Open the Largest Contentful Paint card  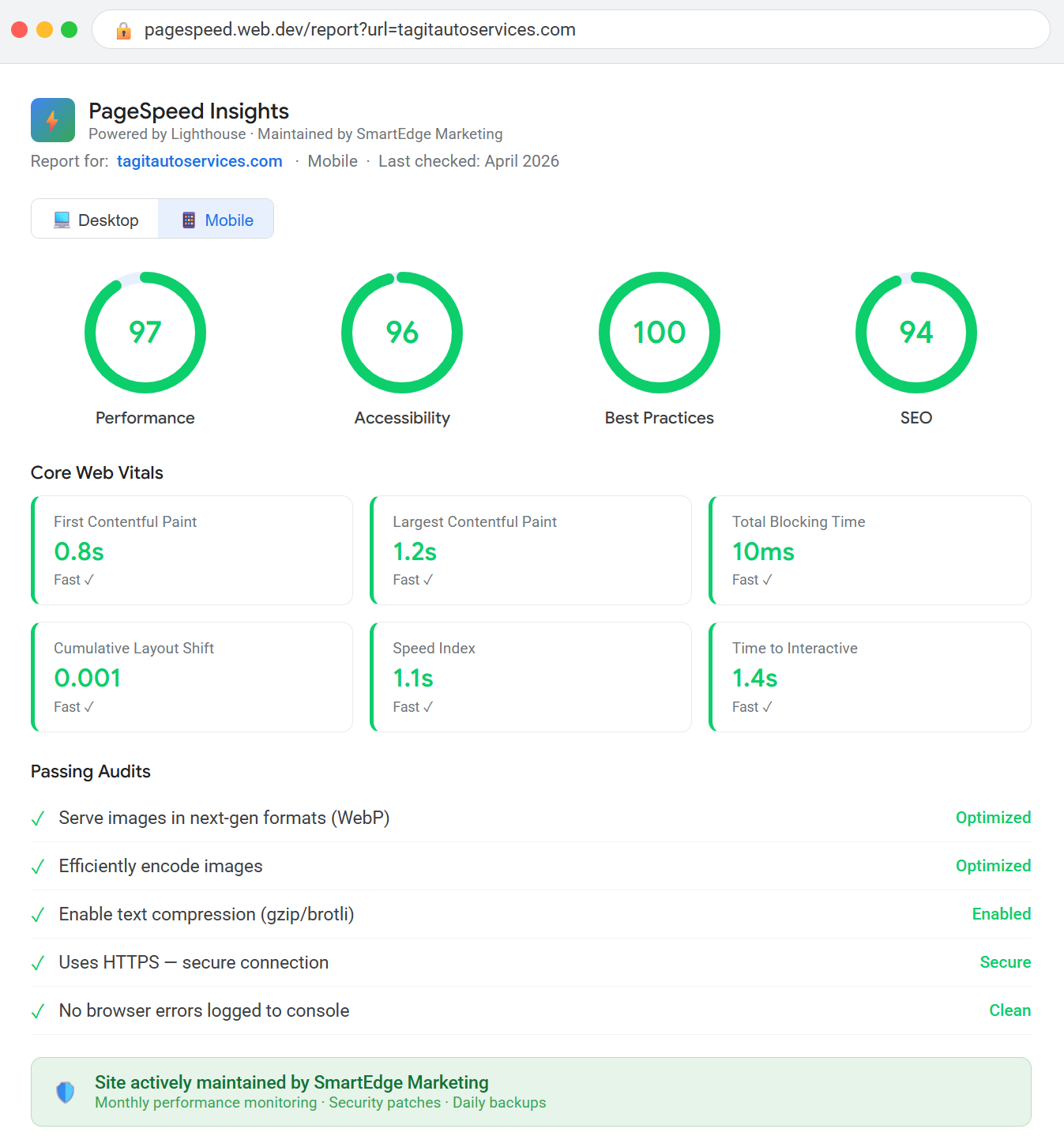click(531, 551)
